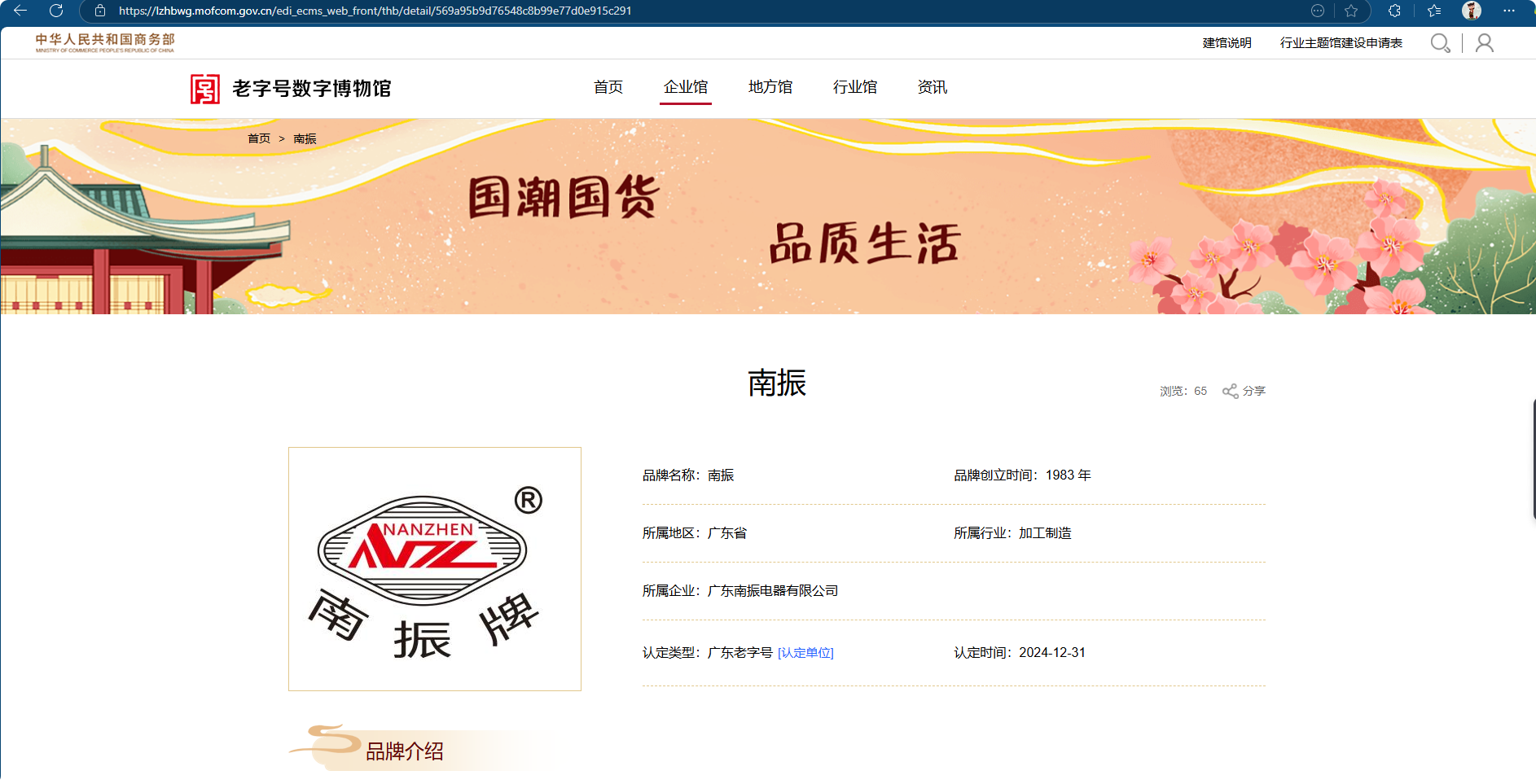Open the 资讯 navigation tab
This screenshot has width=1536, height=784.
(932, 87)
